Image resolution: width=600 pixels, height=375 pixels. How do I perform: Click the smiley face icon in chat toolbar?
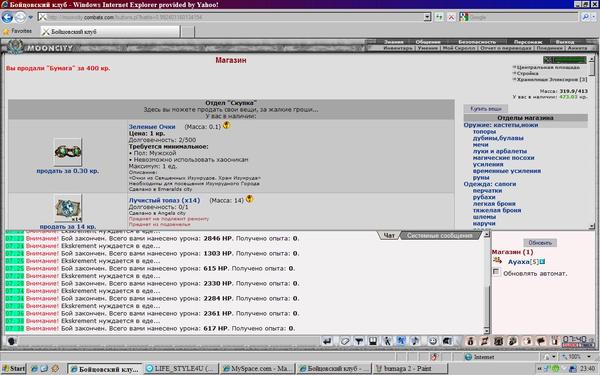(x=432, y=341)
